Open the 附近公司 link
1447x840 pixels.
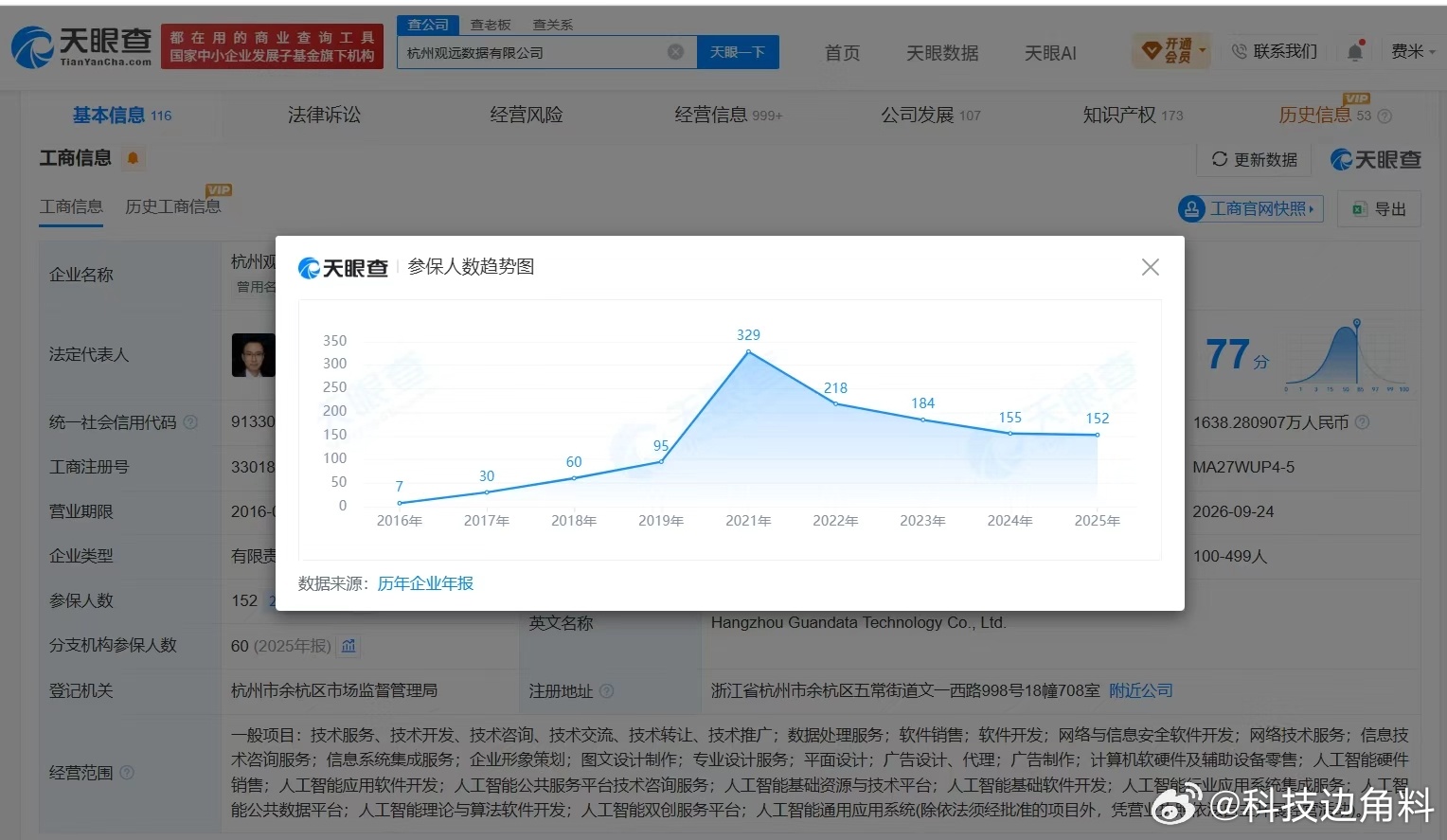[x=1141, y=690]
